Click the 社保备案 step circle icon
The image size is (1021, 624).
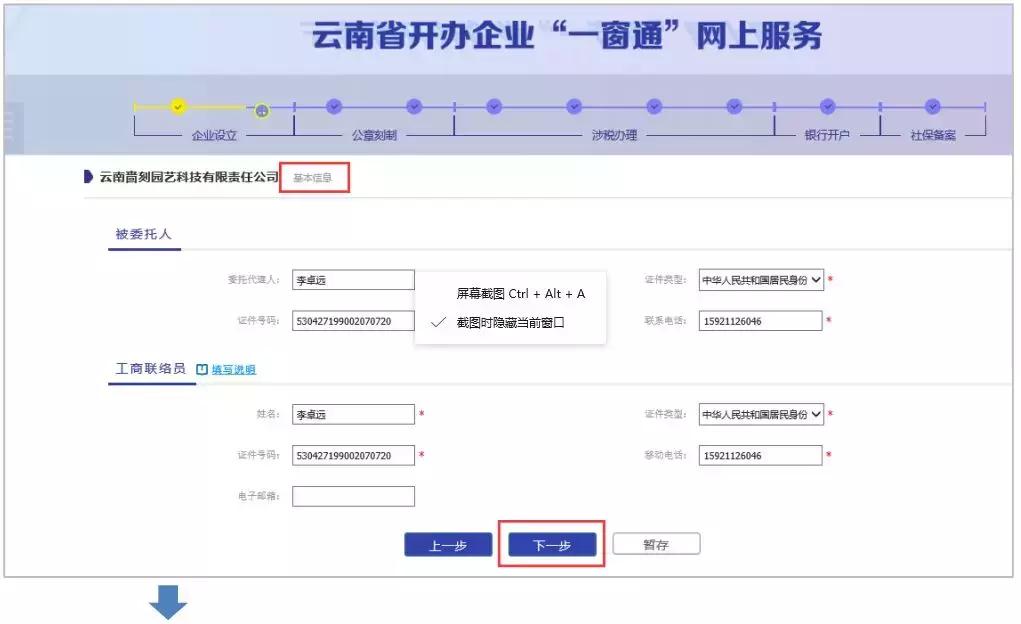tap(931, 107)
